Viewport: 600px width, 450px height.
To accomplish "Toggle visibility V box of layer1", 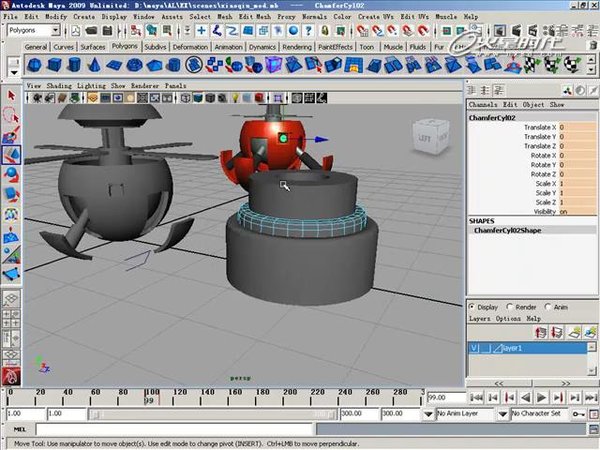I will tap(476, 348).
